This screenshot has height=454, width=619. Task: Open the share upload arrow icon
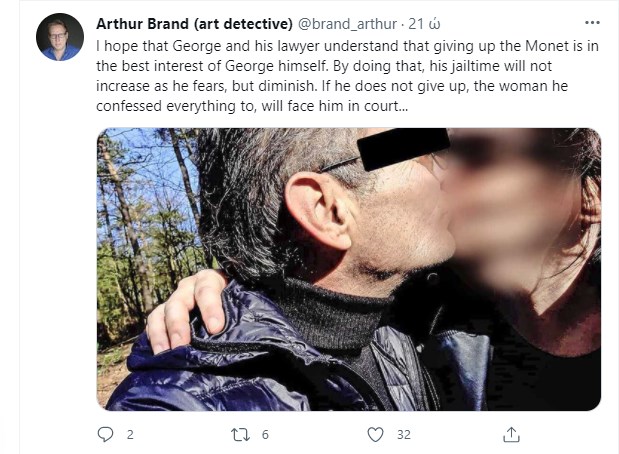coord(511,434)
